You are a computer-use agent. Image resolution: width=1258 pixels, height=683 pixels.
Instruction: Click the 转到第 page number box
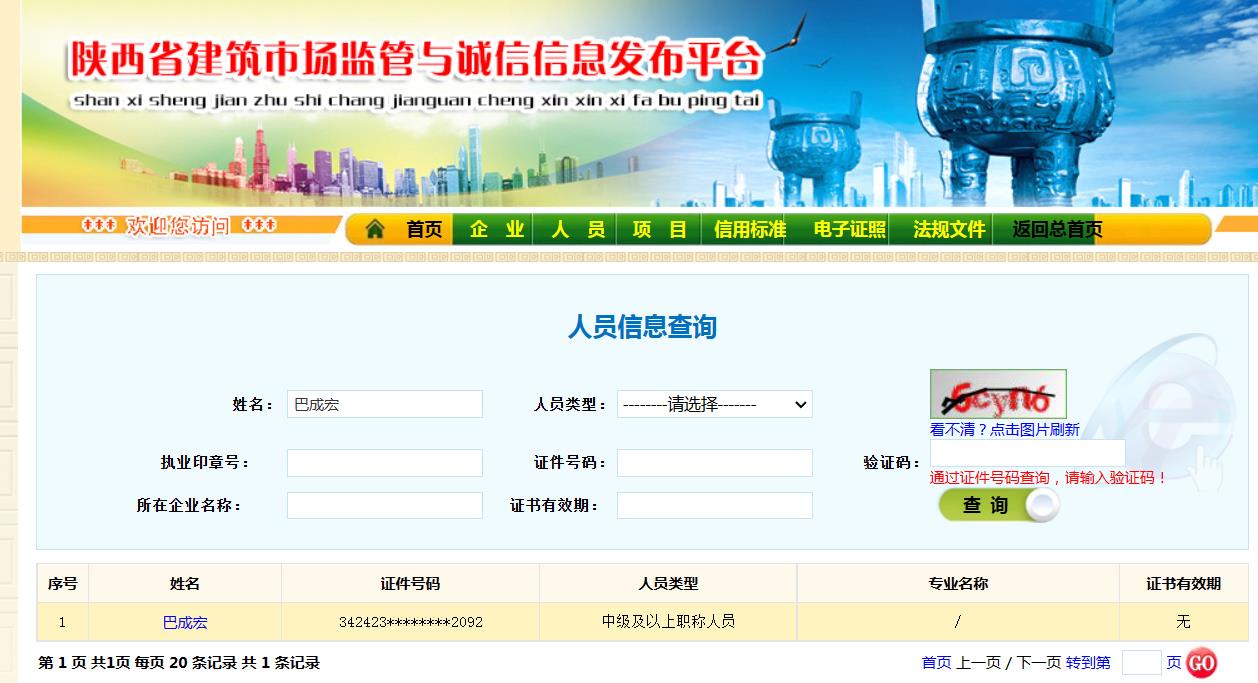tap(1140, 663)
